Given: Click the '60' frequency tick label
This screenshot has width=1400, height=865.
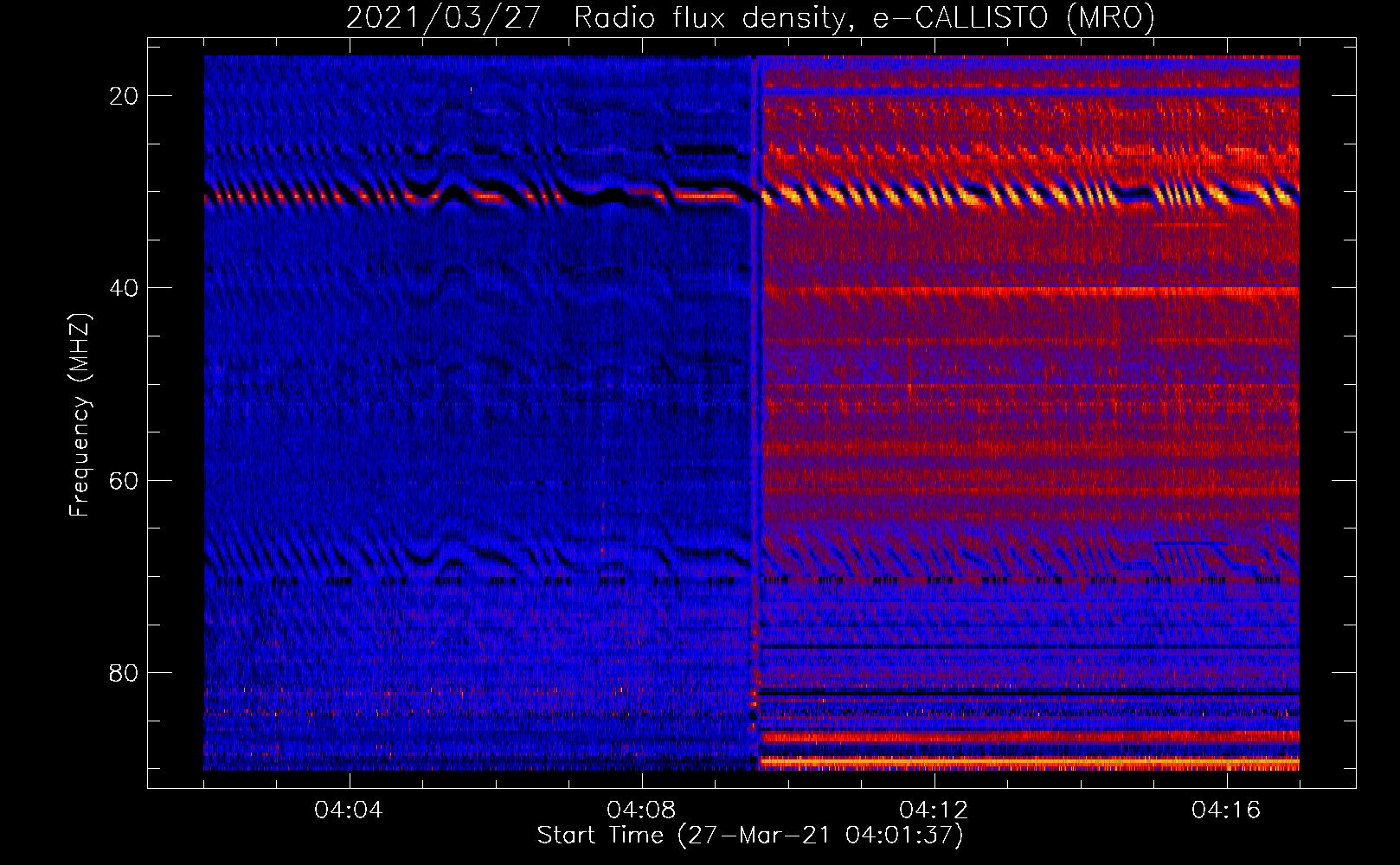Looking at the screenshot, I should pyautogui.click(x=125, y=480).
